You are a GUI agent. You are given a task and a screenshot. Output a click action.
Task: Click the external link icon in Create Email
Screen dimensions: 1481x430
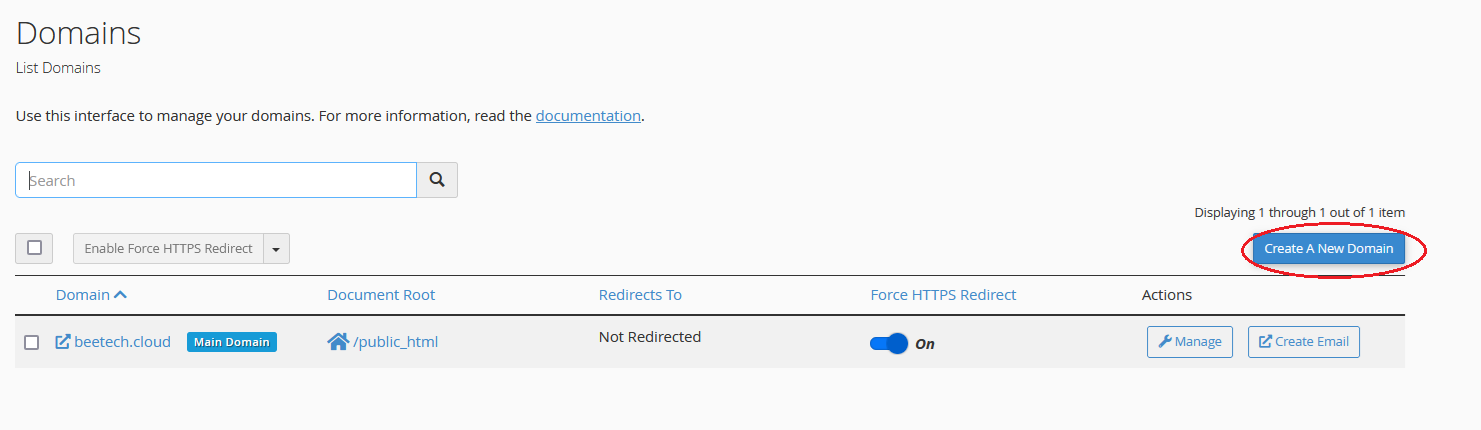1265,341
